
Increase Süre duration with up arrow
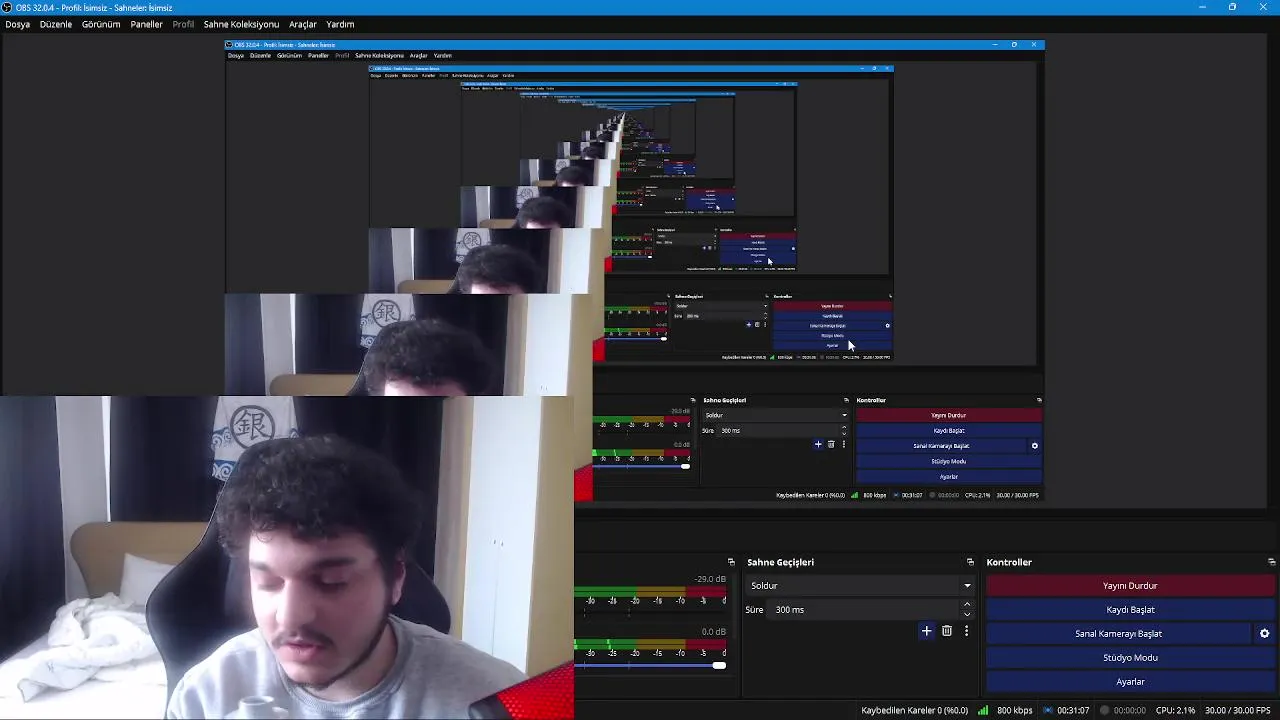tap(966, 605)
